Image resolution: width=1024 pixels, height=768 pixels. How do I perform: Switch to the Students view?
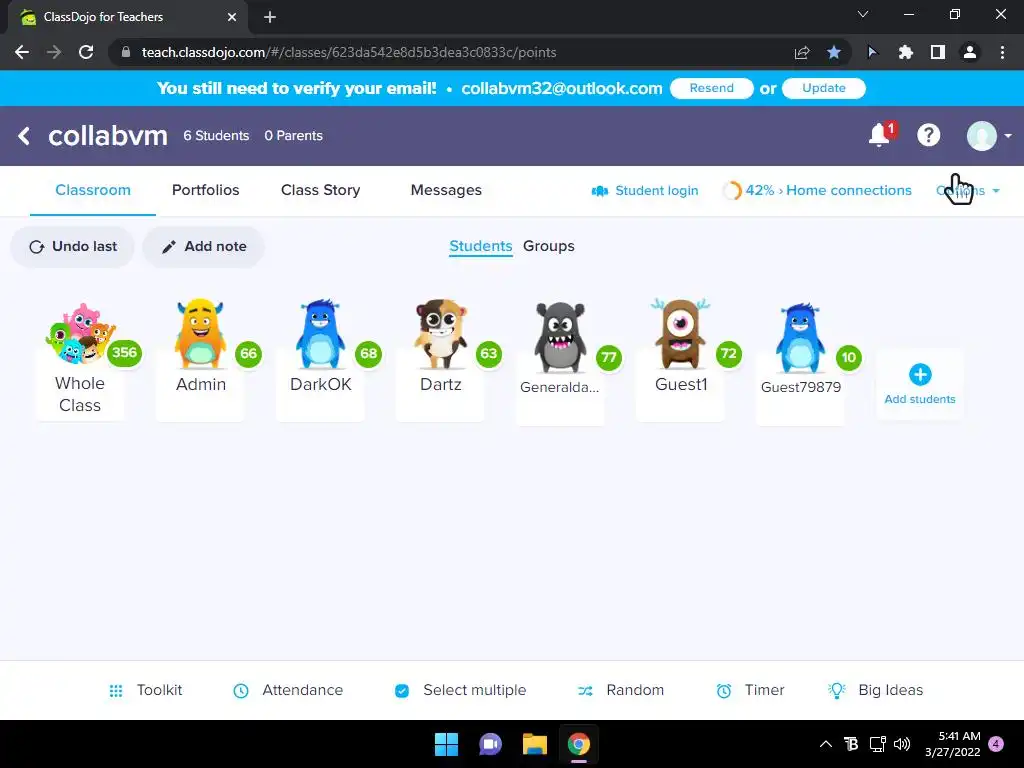(x=481, y=246)
